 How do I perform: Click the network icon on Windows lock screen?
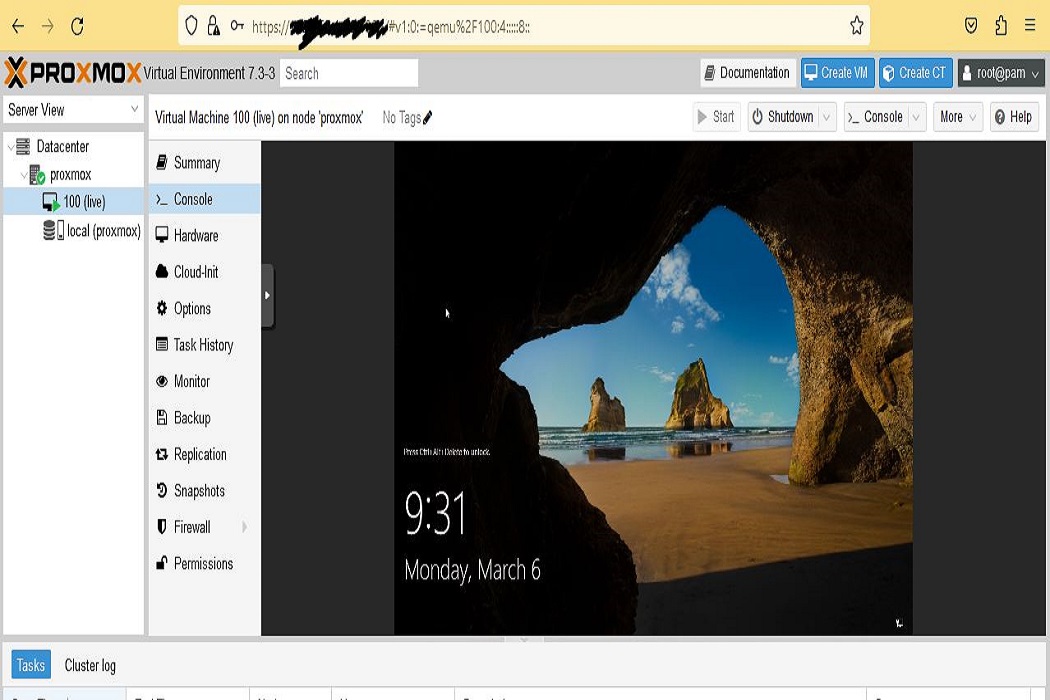pos(899,623)
